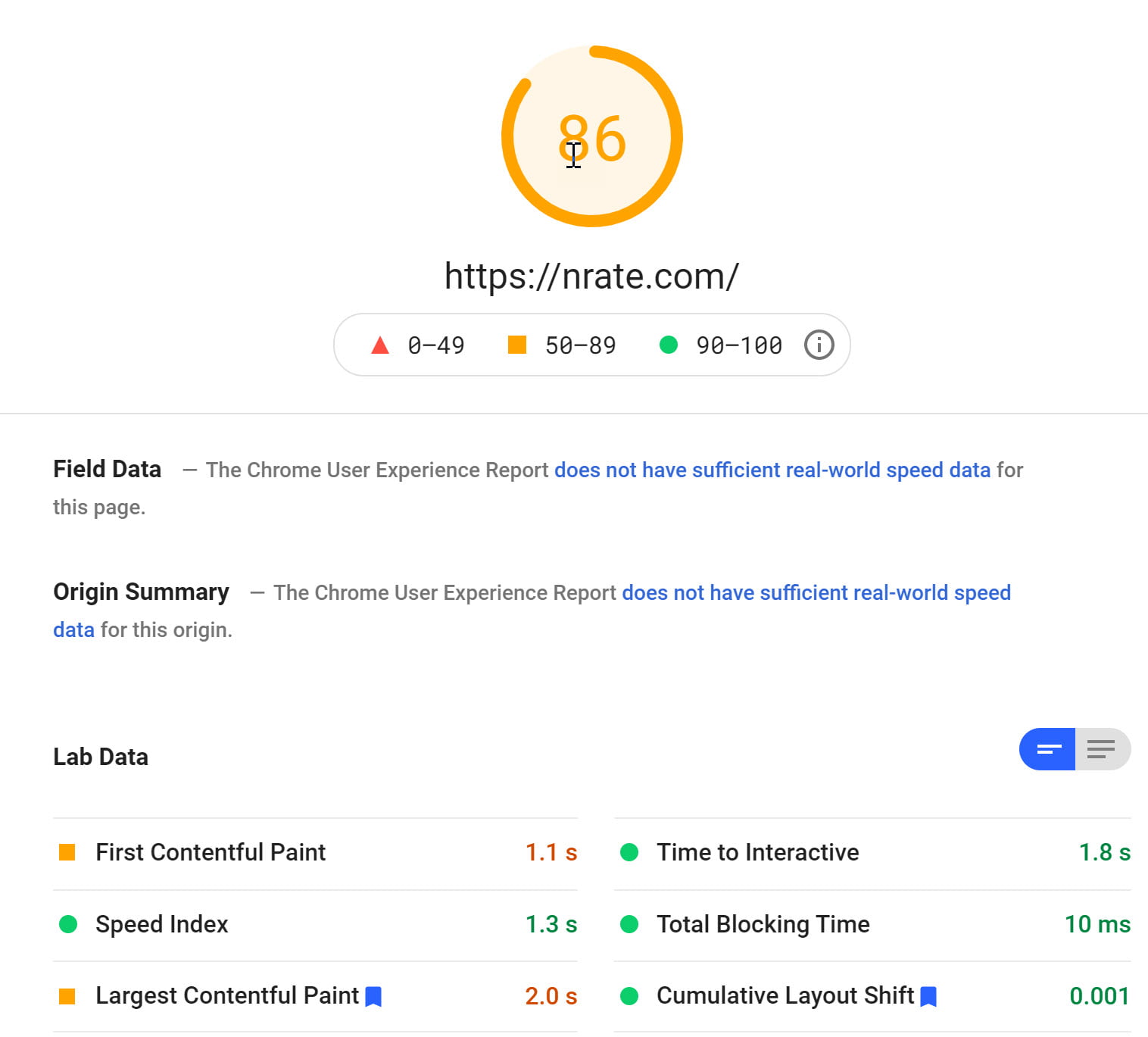Open the Origin Summary insufficient data link

coord(532,611)
